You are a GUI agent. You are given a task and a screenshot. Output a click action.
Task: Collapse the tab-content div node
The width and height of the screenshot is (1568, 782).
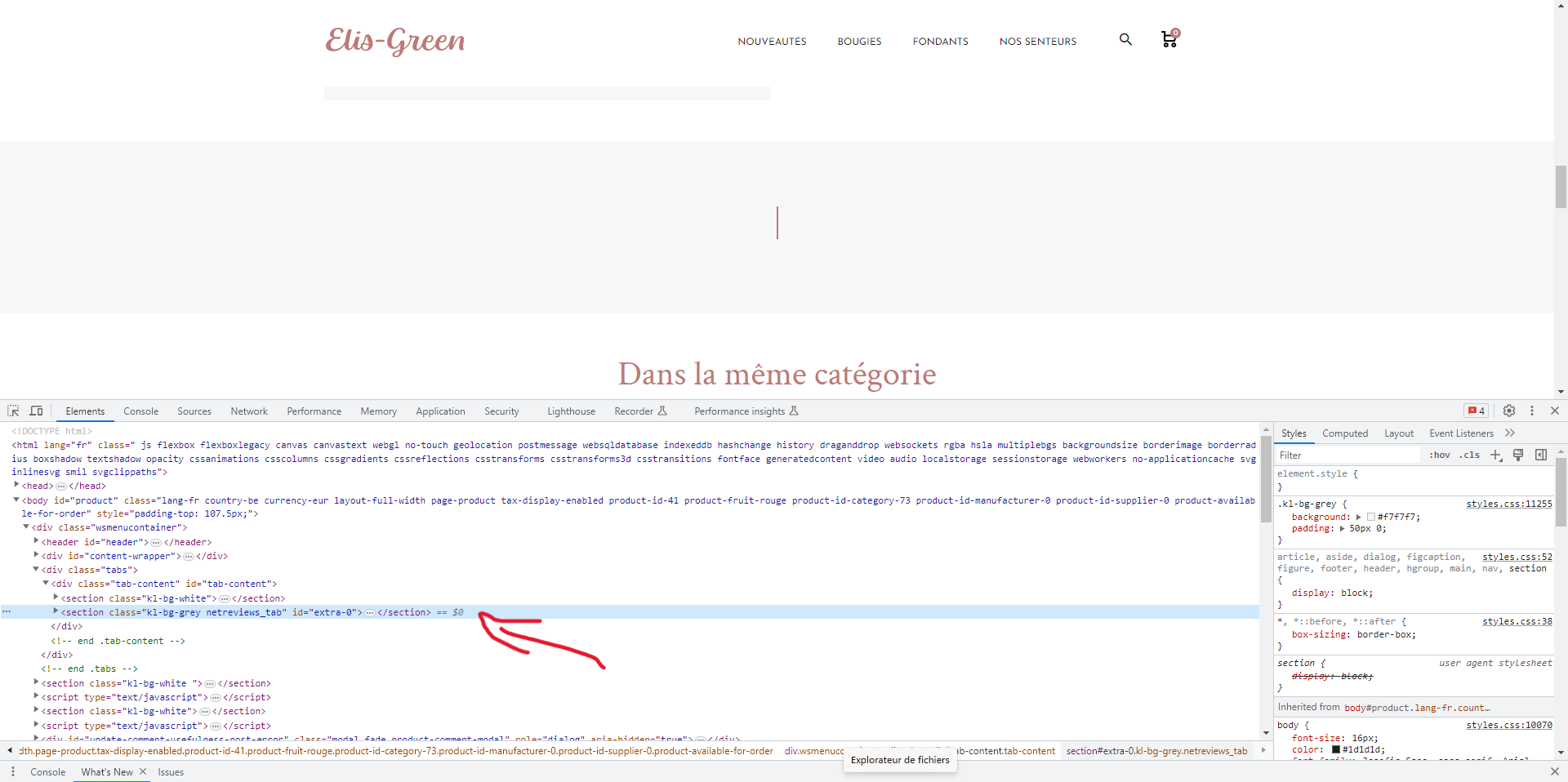(x=46, y=583)
